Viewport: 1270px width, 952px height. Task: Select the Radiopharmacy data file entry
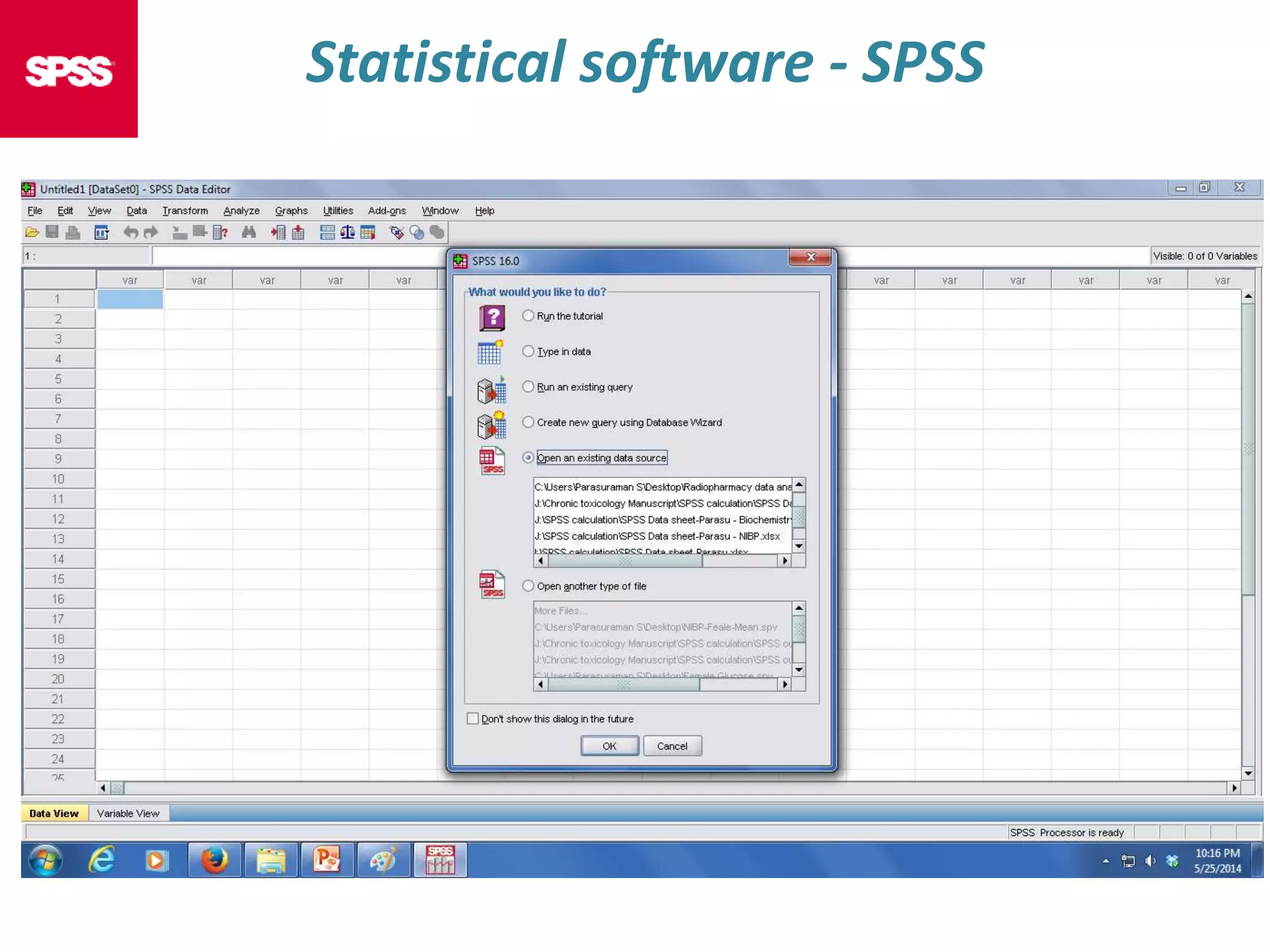point(663,487)
